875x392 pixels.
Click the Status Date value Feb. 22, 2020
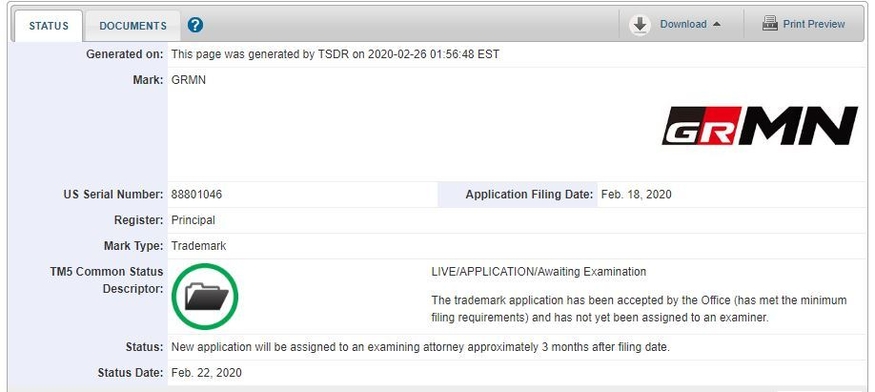coord(206,372)
